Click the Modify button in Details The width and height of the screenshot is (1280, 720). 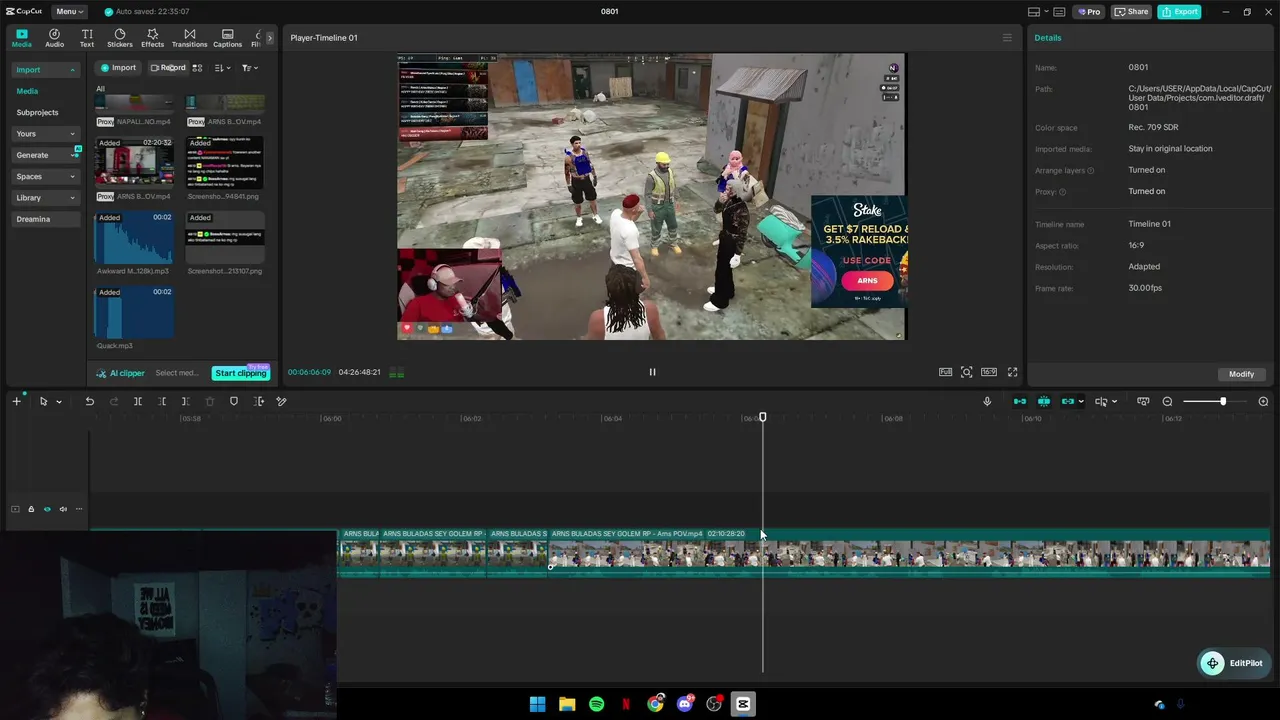(x=1241, y=374)
